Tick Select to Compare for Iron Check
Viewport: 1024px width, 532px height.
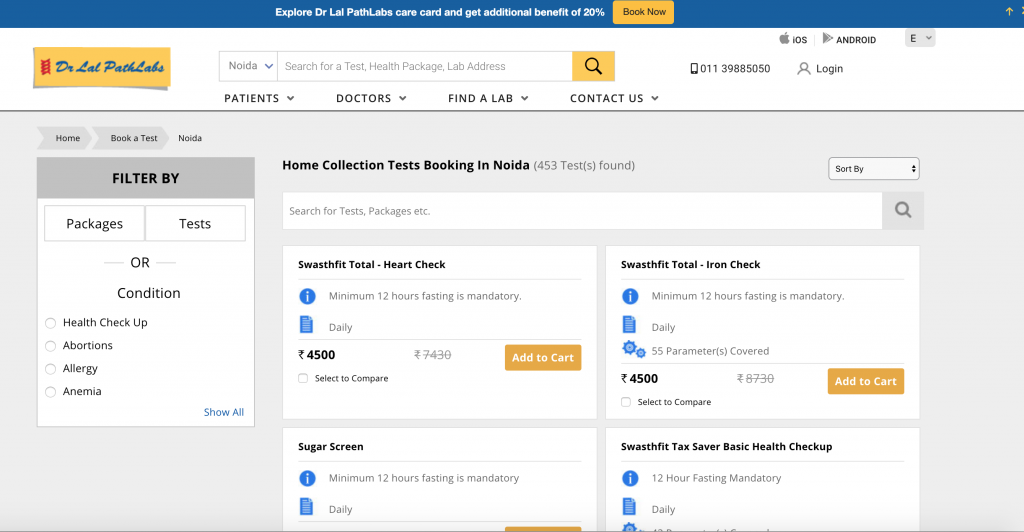(x=626, y=402)
